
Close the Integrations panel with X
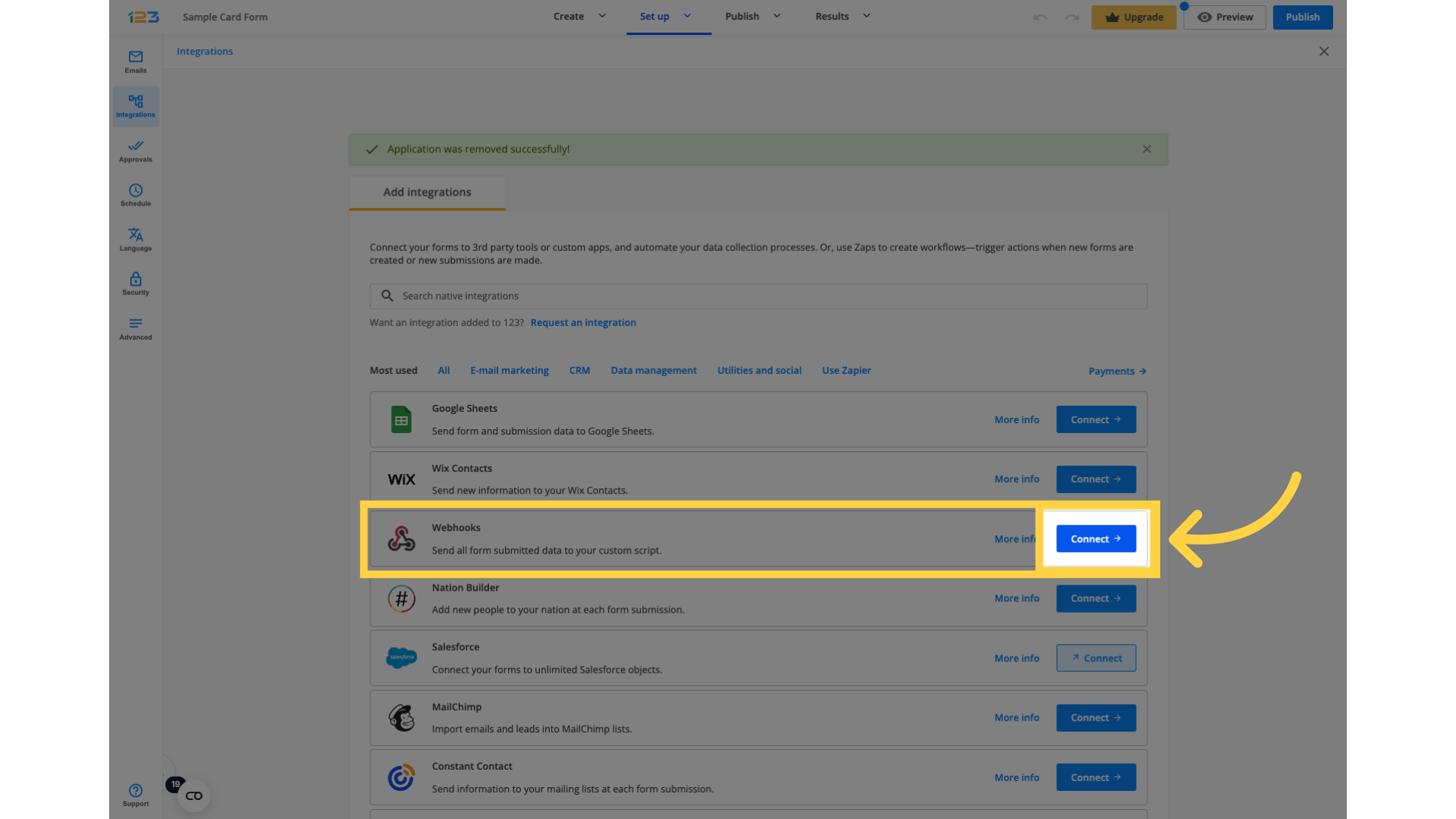pos(1324,52)
